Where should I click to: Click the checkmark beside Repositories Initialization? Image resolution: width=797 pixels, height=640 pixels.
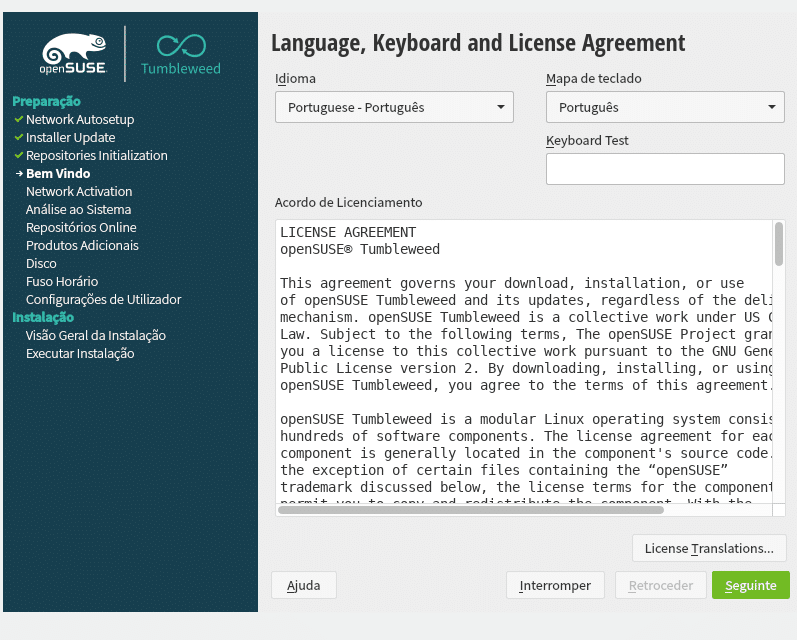[19, 155]
